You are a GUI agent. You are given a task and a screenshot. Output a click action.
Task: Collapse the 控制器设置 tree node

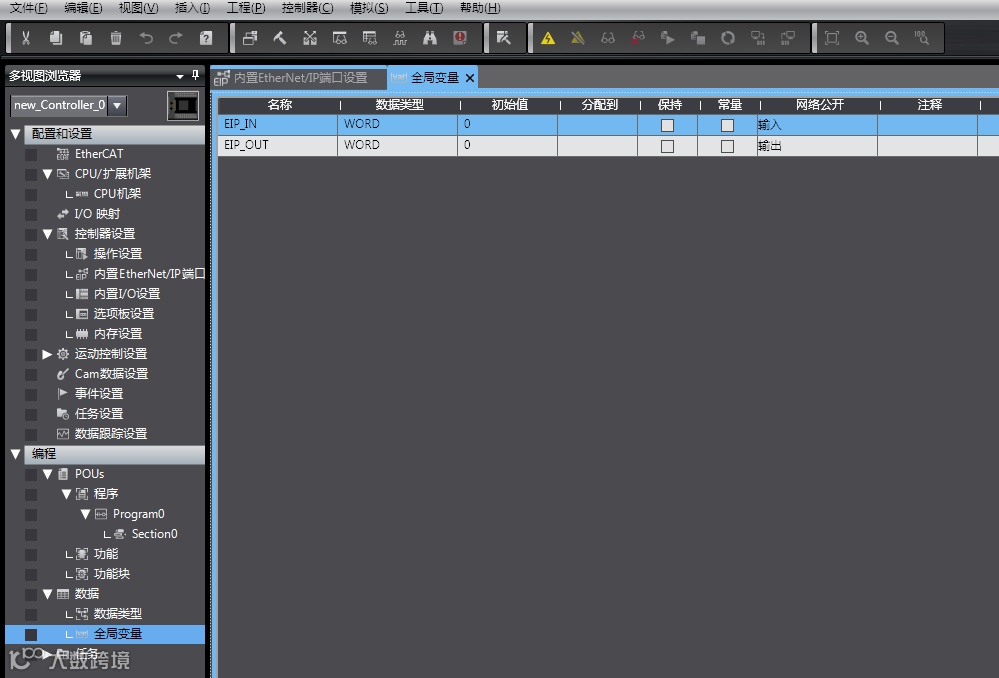pos(47,233)
